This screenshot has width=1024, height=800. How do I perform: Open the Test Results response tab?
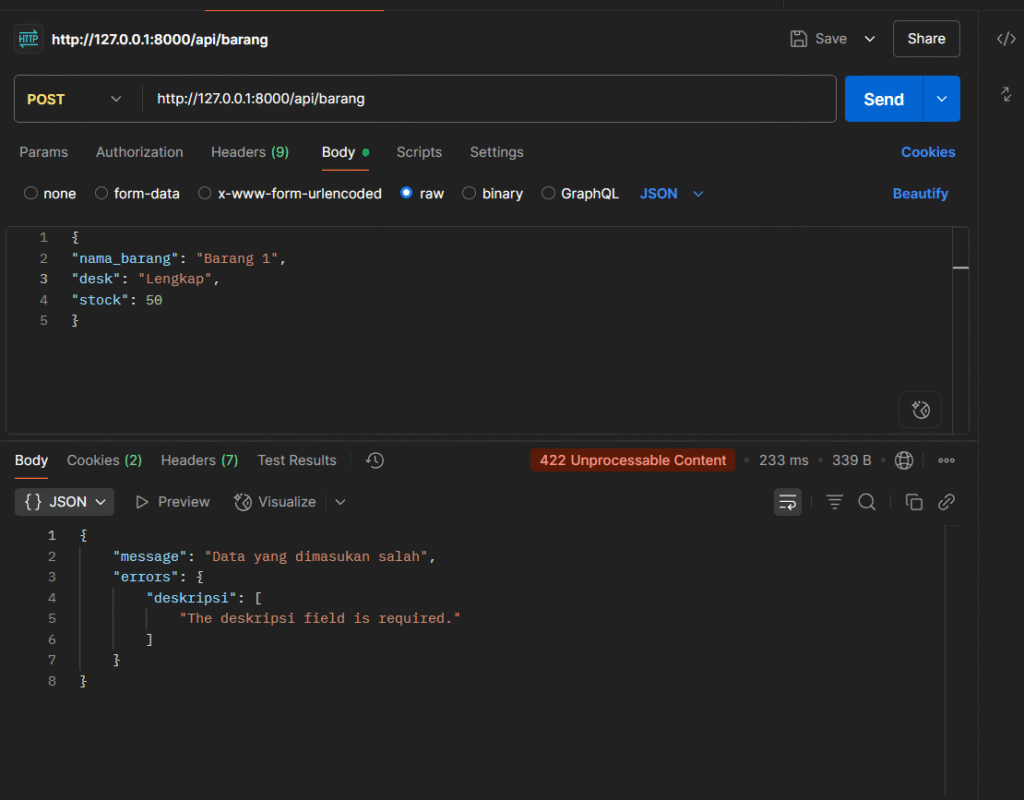[x=296, y=461]
